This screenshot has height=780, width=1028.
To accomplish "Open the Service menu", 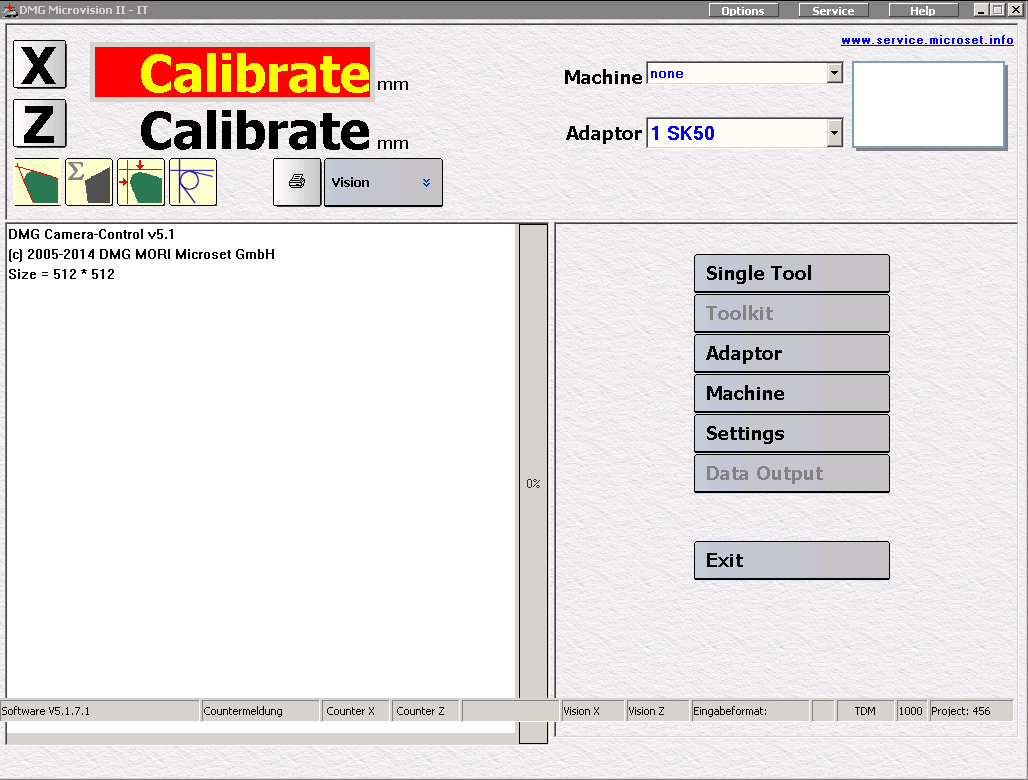I will [x=833, y=11].
